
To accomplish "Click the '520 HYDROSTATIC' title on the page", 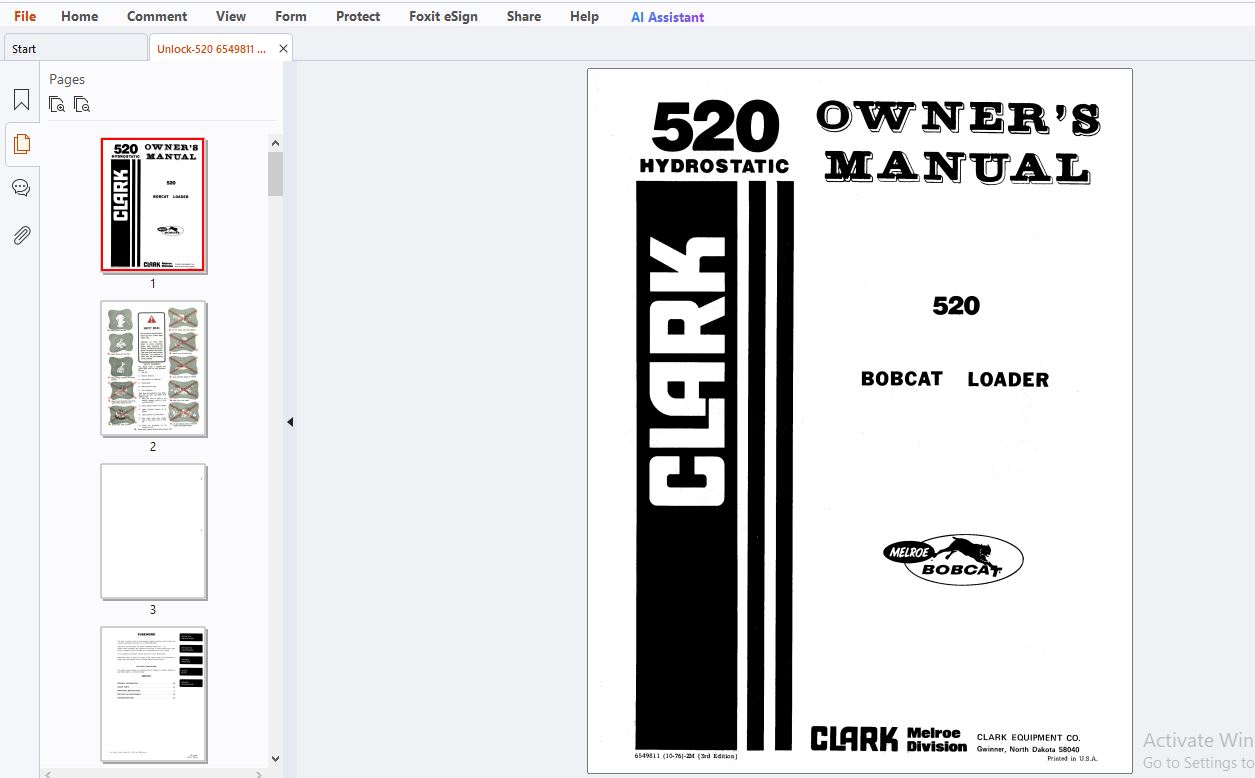I will [x=714, y=138].
